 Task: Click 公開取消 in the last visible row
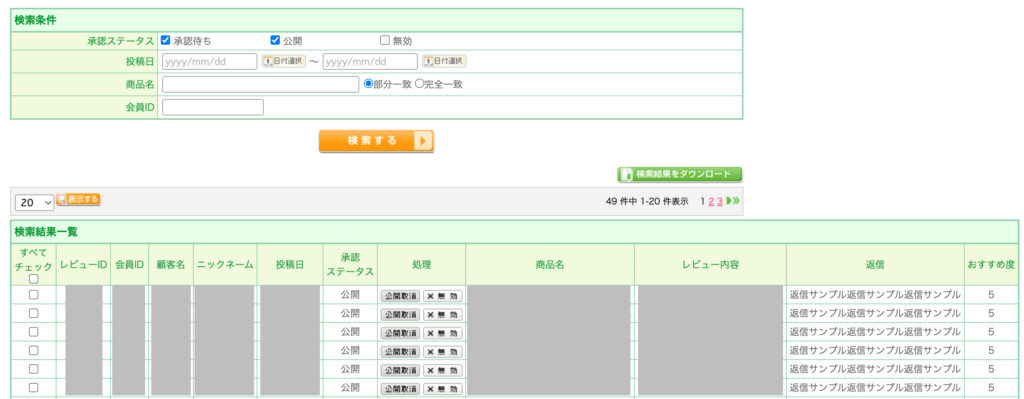point(400,389)
